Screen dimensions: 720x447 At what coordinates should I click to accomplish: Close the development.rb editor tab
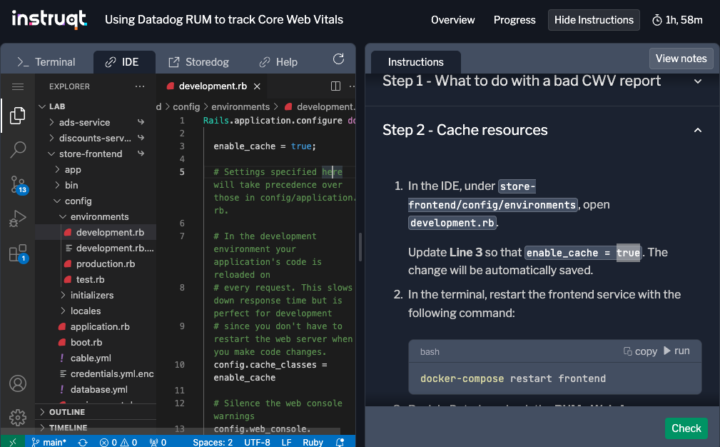click(x=257, y=86)
